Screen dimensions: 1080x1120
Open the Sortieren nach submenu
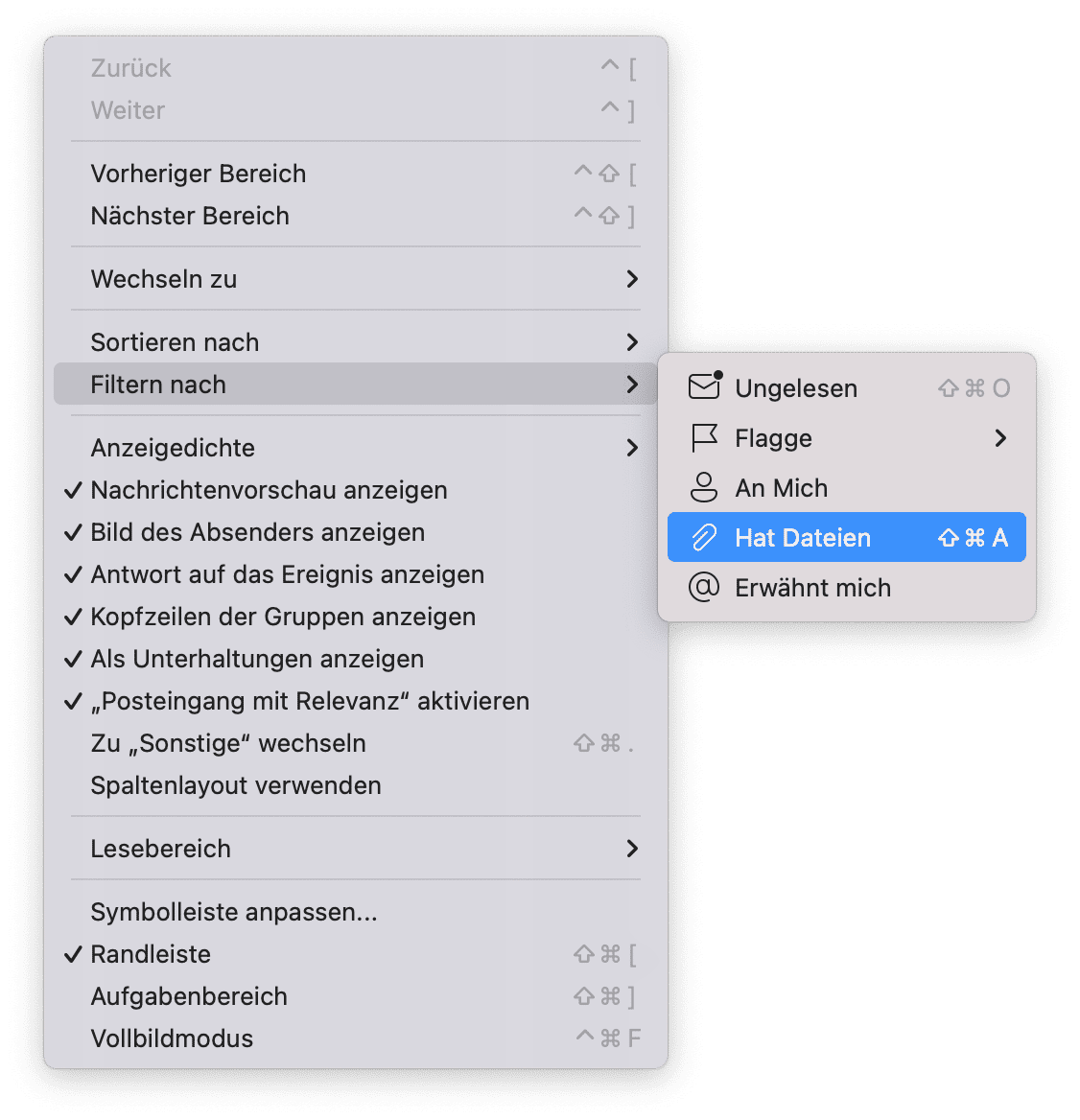[x=631, y=342]
